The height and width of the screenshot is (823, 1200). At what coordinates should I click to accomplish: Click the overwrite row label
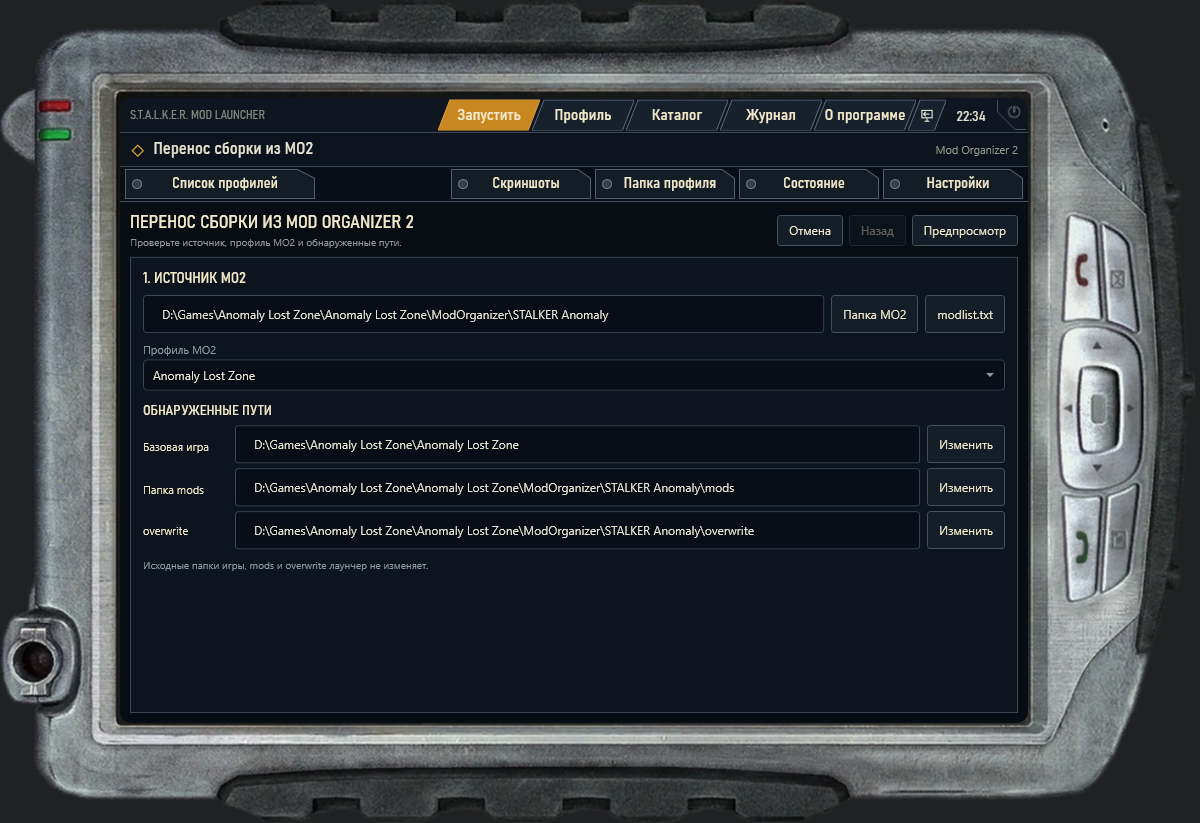pos(165,531)
